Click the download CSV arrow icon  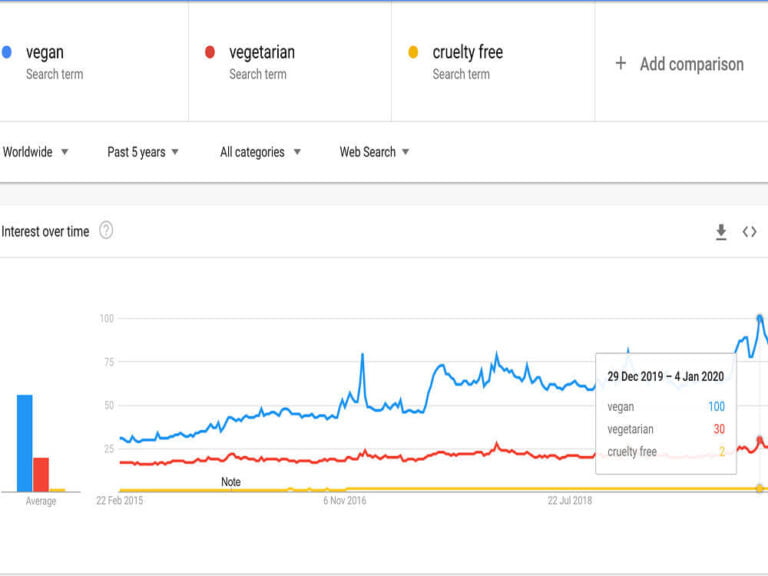(x=721, y=232)
